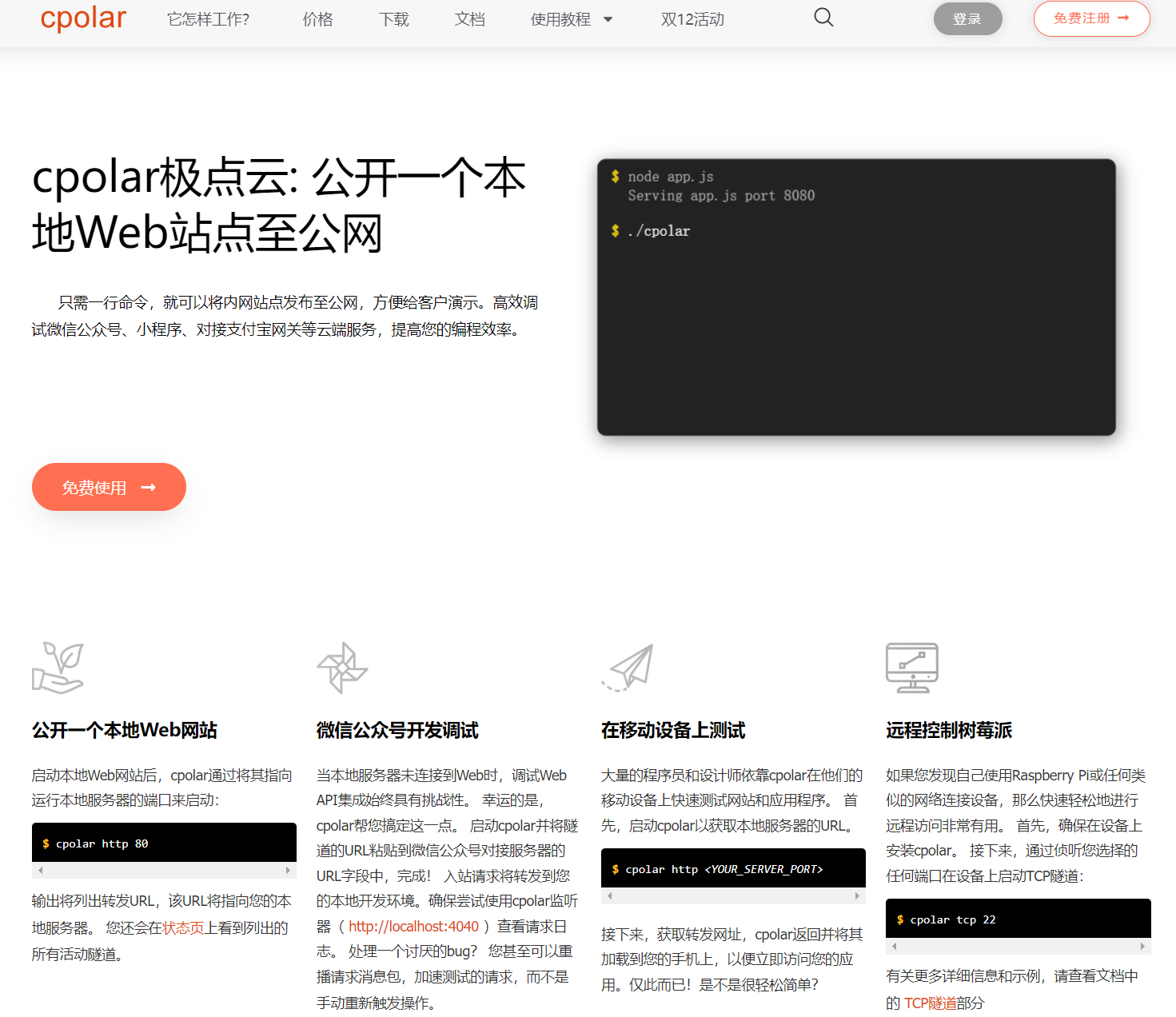Open the 状态页 link
1176x1017 pixels.
[183, 927]
